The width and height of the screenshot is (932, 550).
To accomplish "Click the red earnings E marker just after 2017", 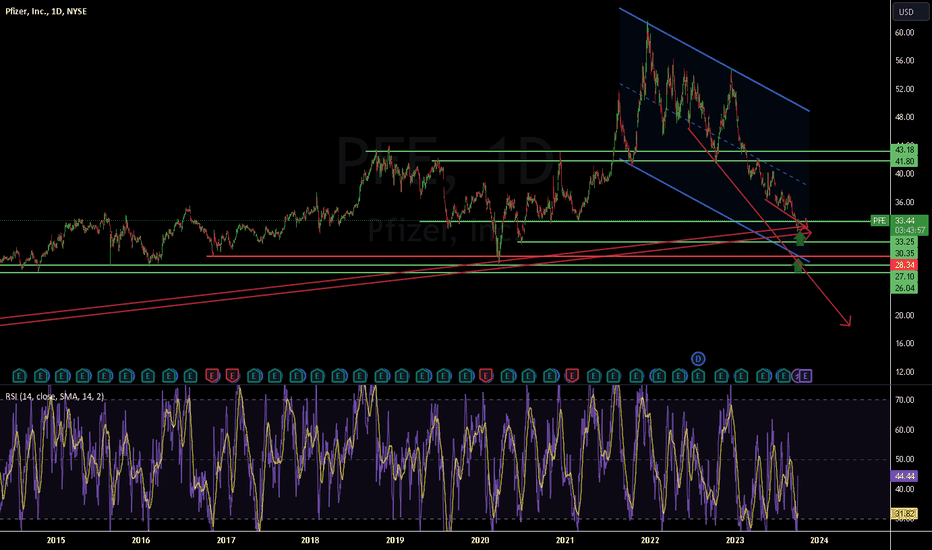I will point(232,376).
